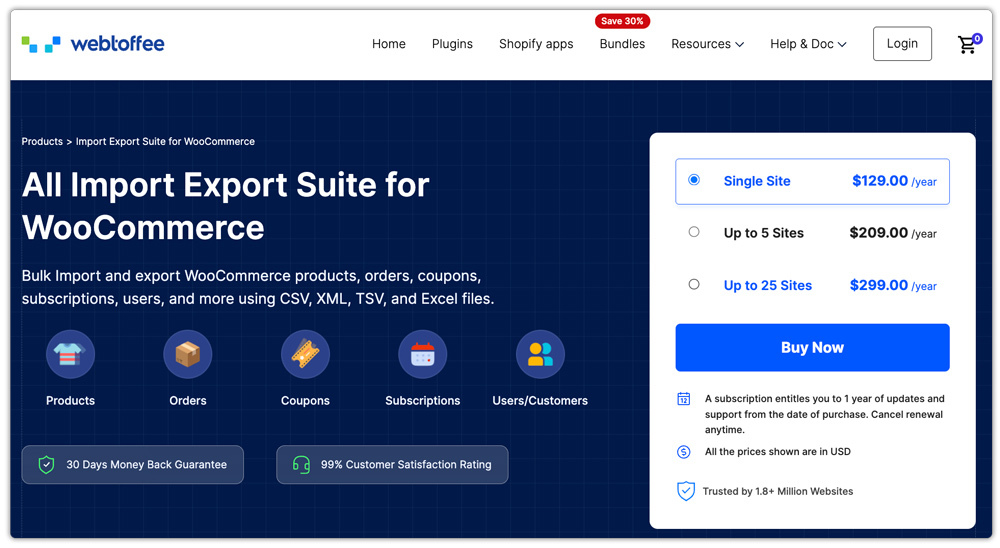This screenshot has width=1000, height=548.
Task: Click the Login button
Action: point(902,43)
